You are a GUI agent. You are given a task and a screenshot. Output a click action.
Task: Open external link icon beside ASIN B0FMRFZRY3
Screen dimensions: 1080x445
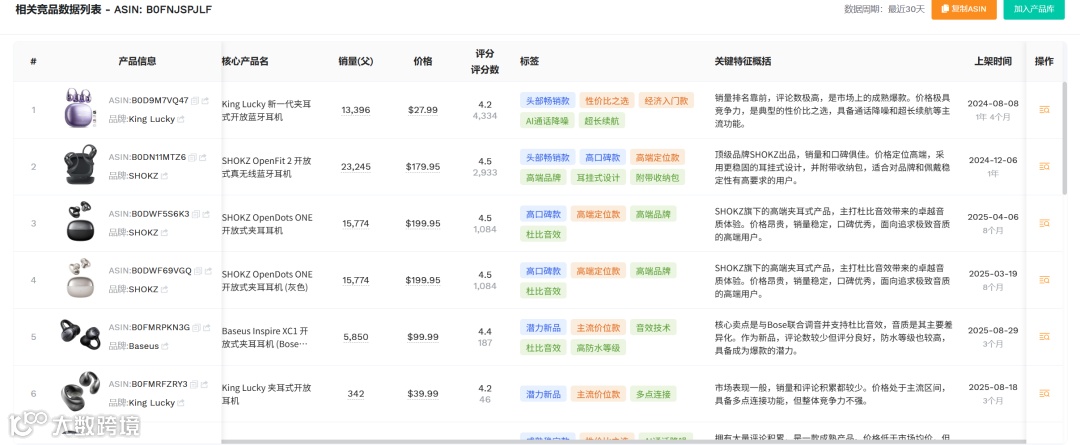(x=205, y=384)
